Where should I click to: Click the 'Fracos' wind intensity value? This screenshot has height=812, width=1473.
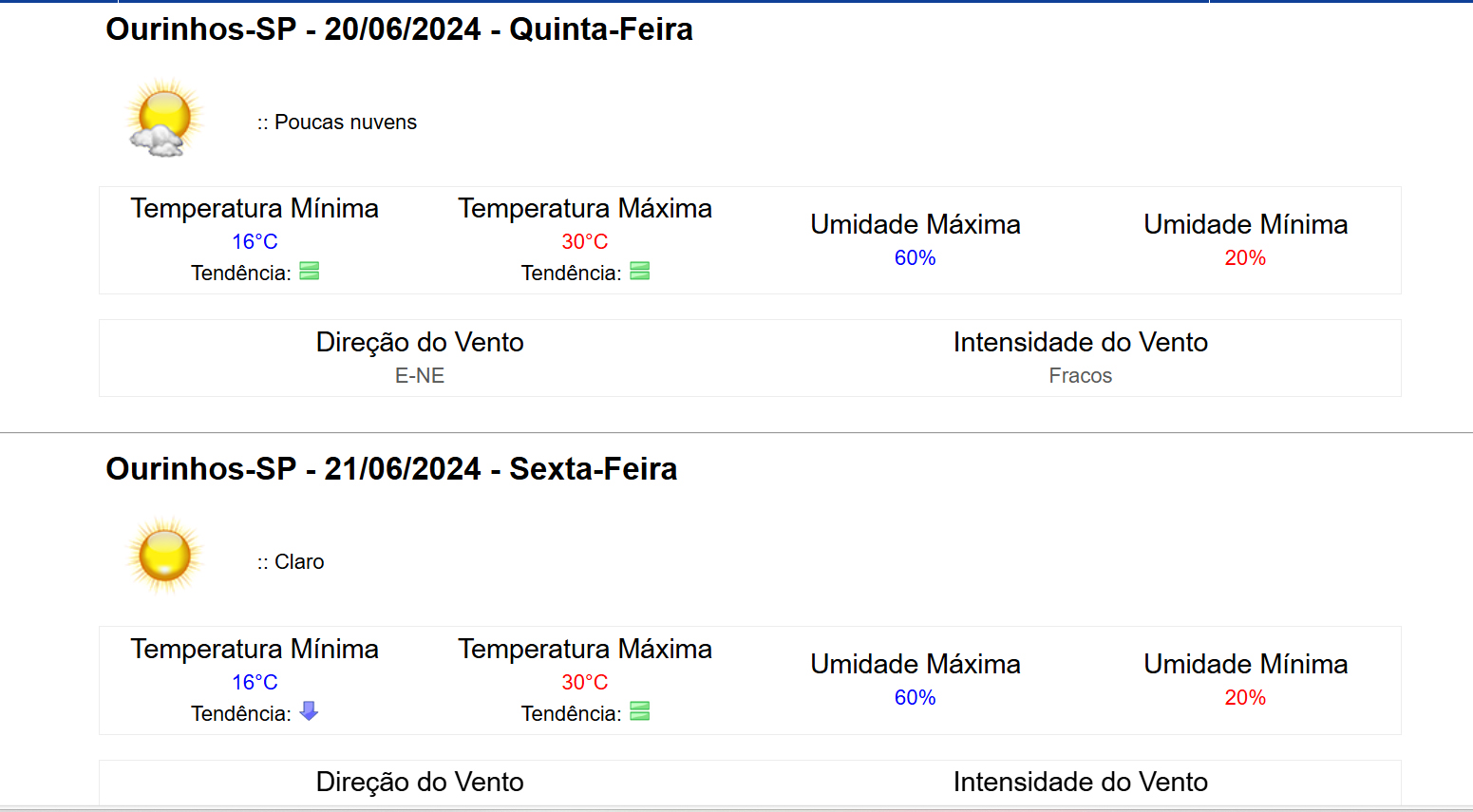click(1080, 376)
